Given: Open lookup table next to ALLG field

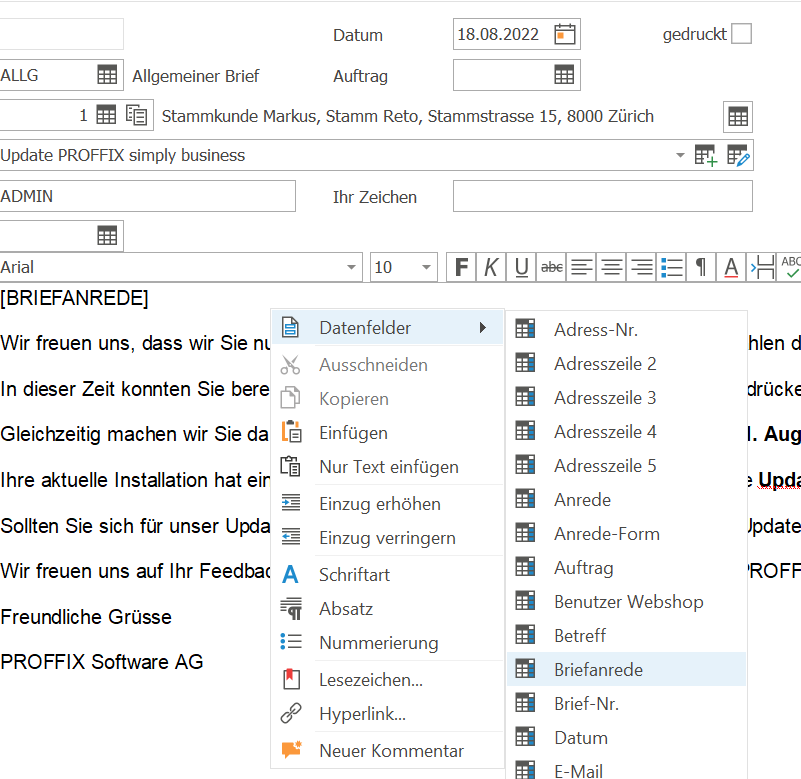Looking at the screenshot, I should (107, 75).
